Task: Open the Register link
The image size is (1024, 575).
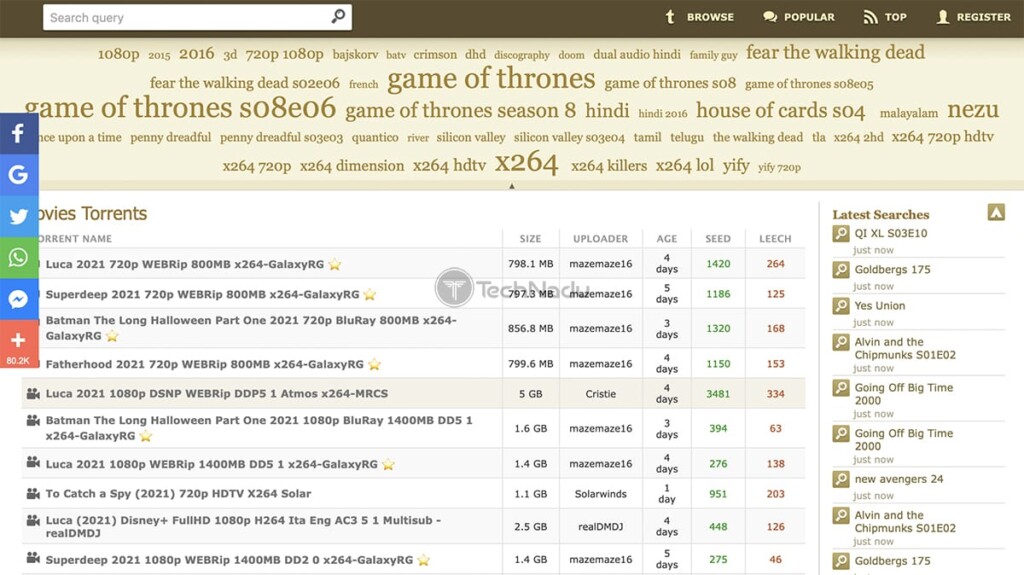Action: (x=973, y=17)
